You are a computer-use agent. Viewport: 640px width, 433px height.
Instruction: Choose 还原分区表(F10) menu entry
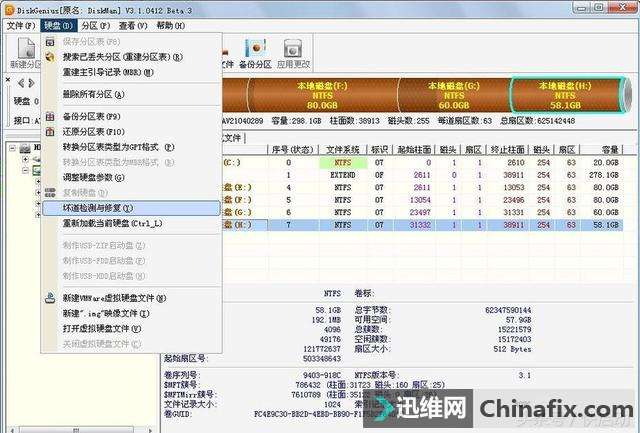93,132
